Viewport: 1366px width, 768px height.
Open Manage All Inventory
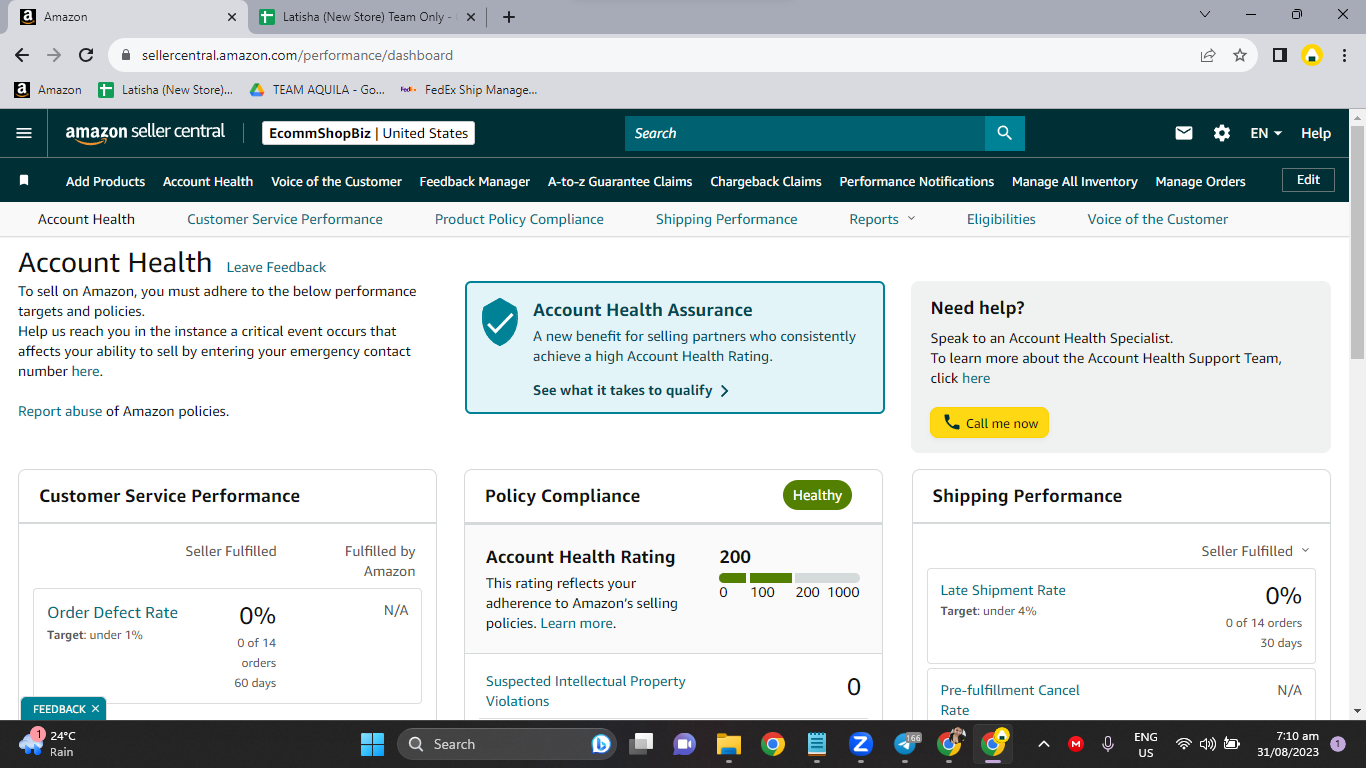tap(1075, 181)
